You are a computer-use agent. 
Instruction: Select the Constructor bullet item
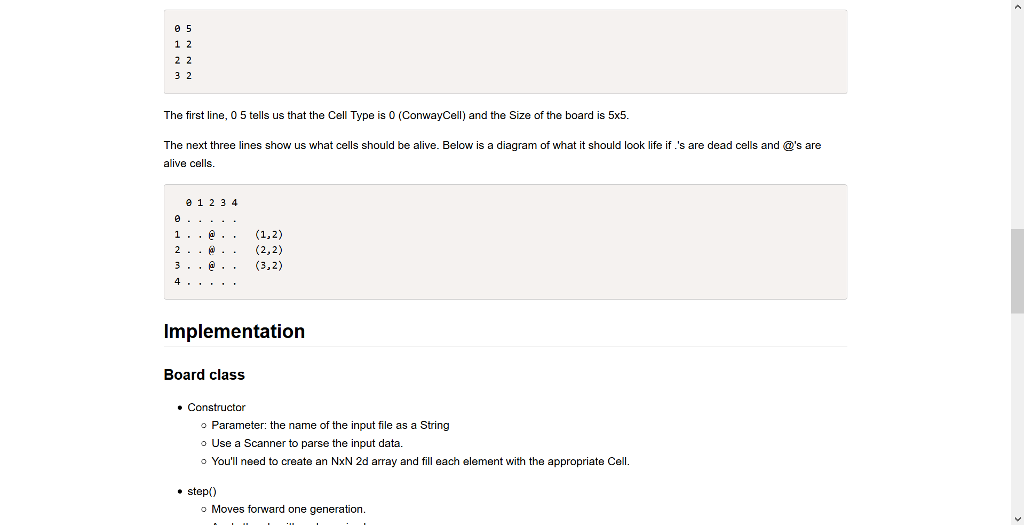pos(216,407)
